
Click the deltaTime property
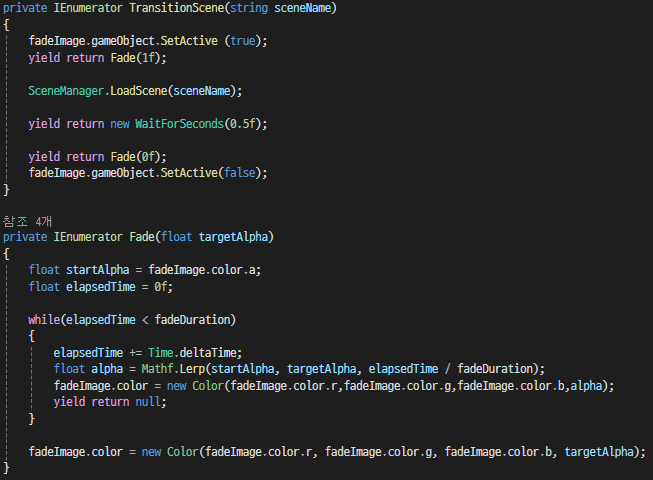pos(208,353)
